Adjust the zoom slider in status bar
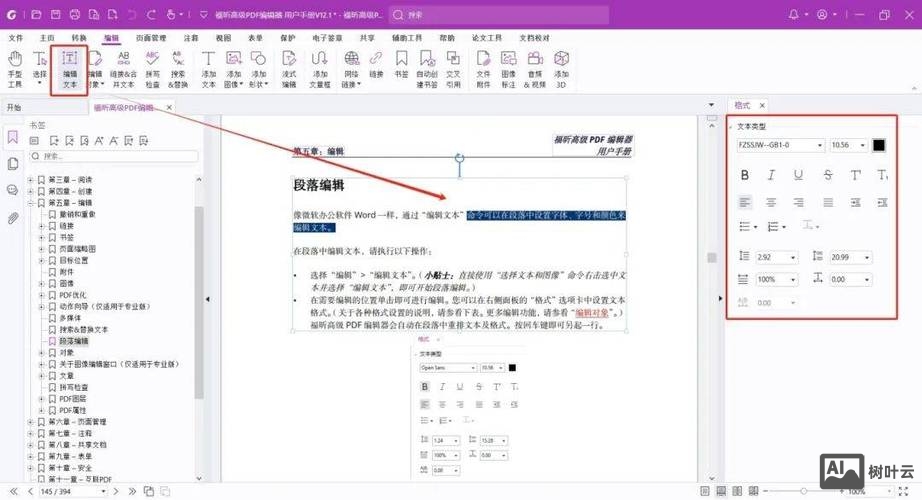This screenshot has height=500, width=922. (x=803, y=491)
